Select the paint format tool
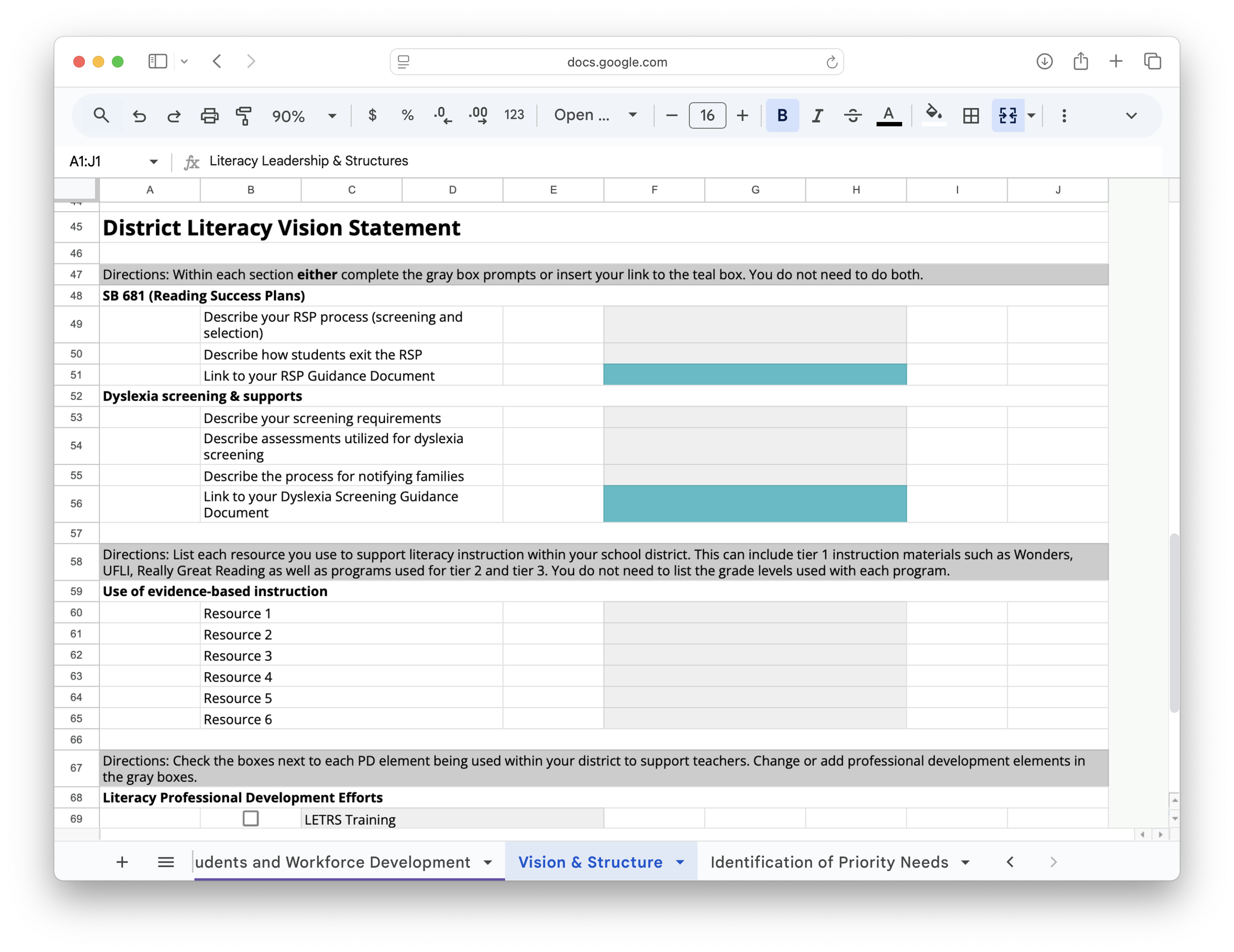 243,116
